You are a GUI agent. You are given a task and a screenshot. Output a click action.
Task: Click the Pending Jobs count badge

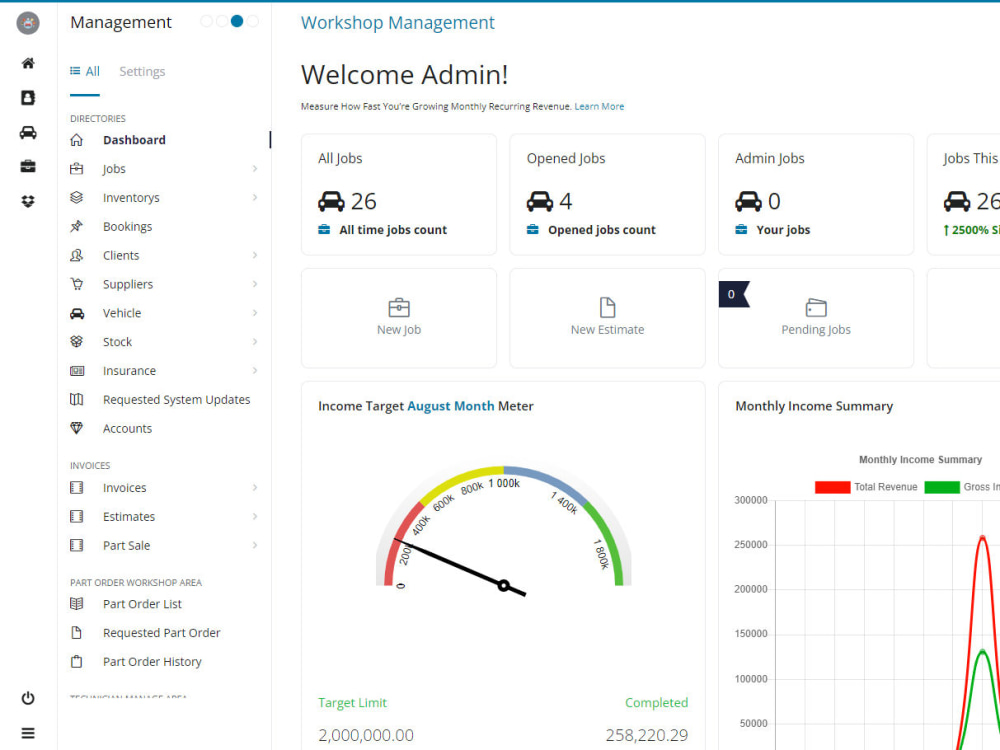point(732,294)
